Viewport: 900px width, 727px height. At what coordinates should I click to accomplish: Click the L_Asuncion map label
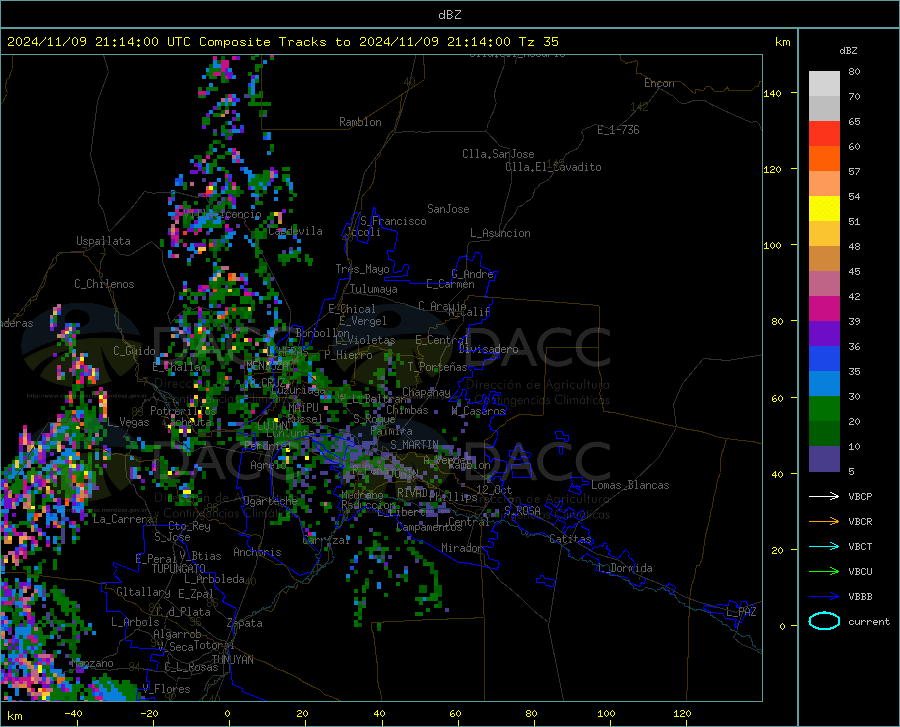click(500, 233)
